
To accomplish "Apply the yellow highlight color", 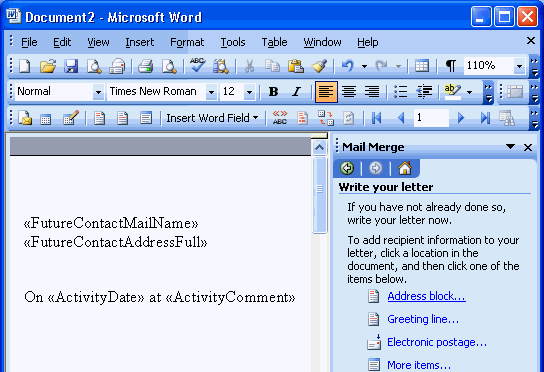I will tap(452, 92).
